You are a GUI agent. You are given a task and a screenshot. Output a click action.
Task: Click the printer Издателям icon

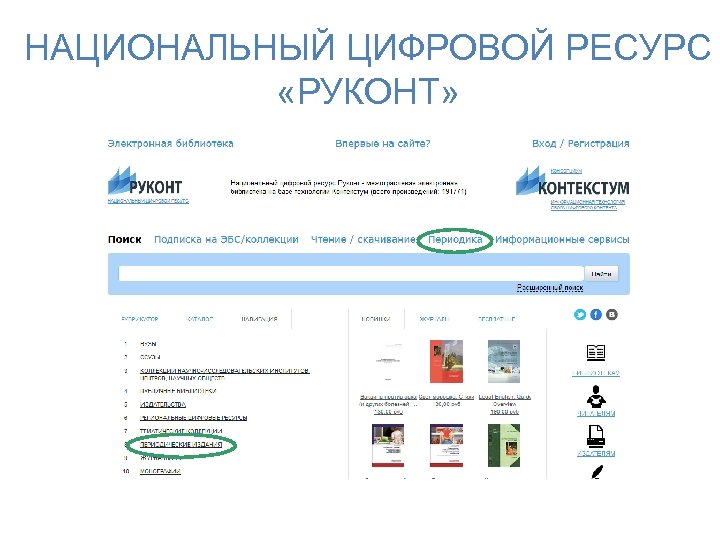pos(596,436)
